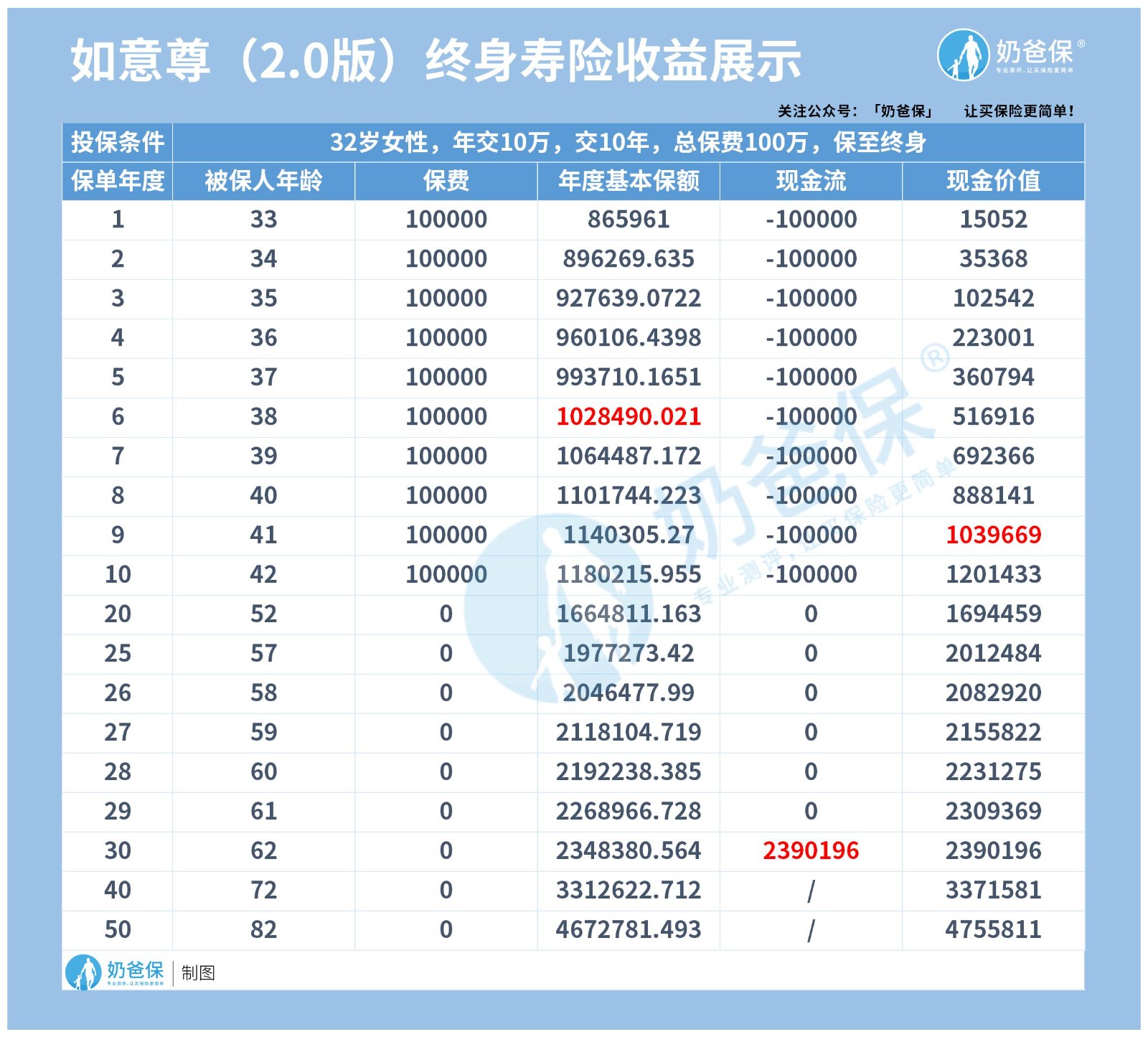Screen dimensions: 1148x1037
Task: Click the value 1977273.42
Action: click(x=629, y=654)
